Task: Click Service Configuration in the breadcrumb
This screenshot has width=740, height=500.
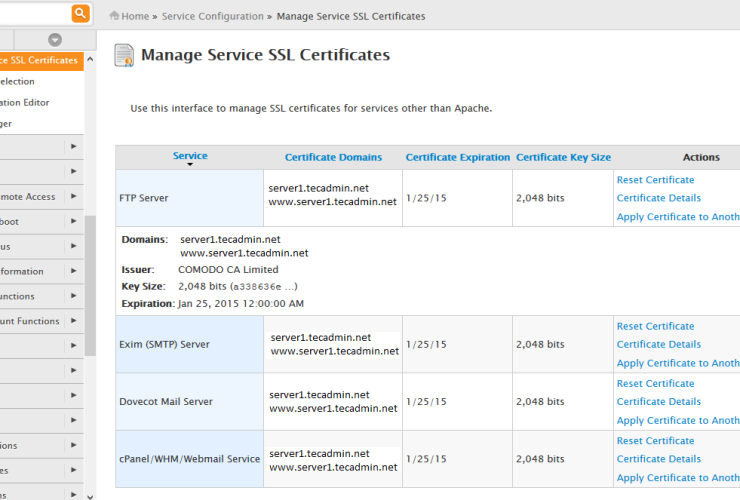Action: [x=212, y=16]
